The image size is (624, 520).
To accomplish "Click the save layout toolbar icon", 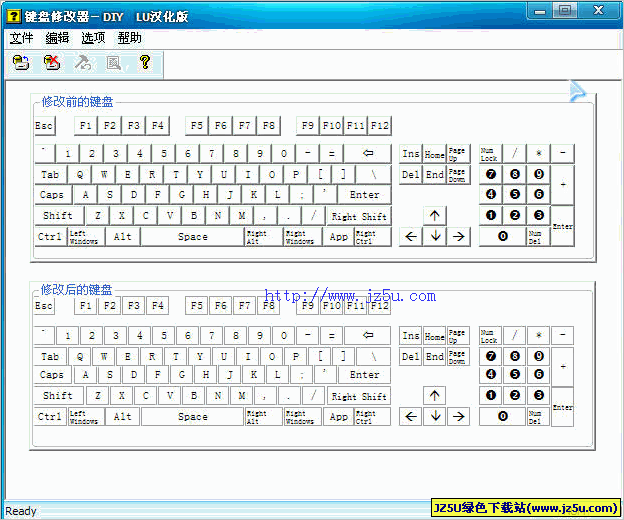I will pyautogui.click(x=21, y=63).
